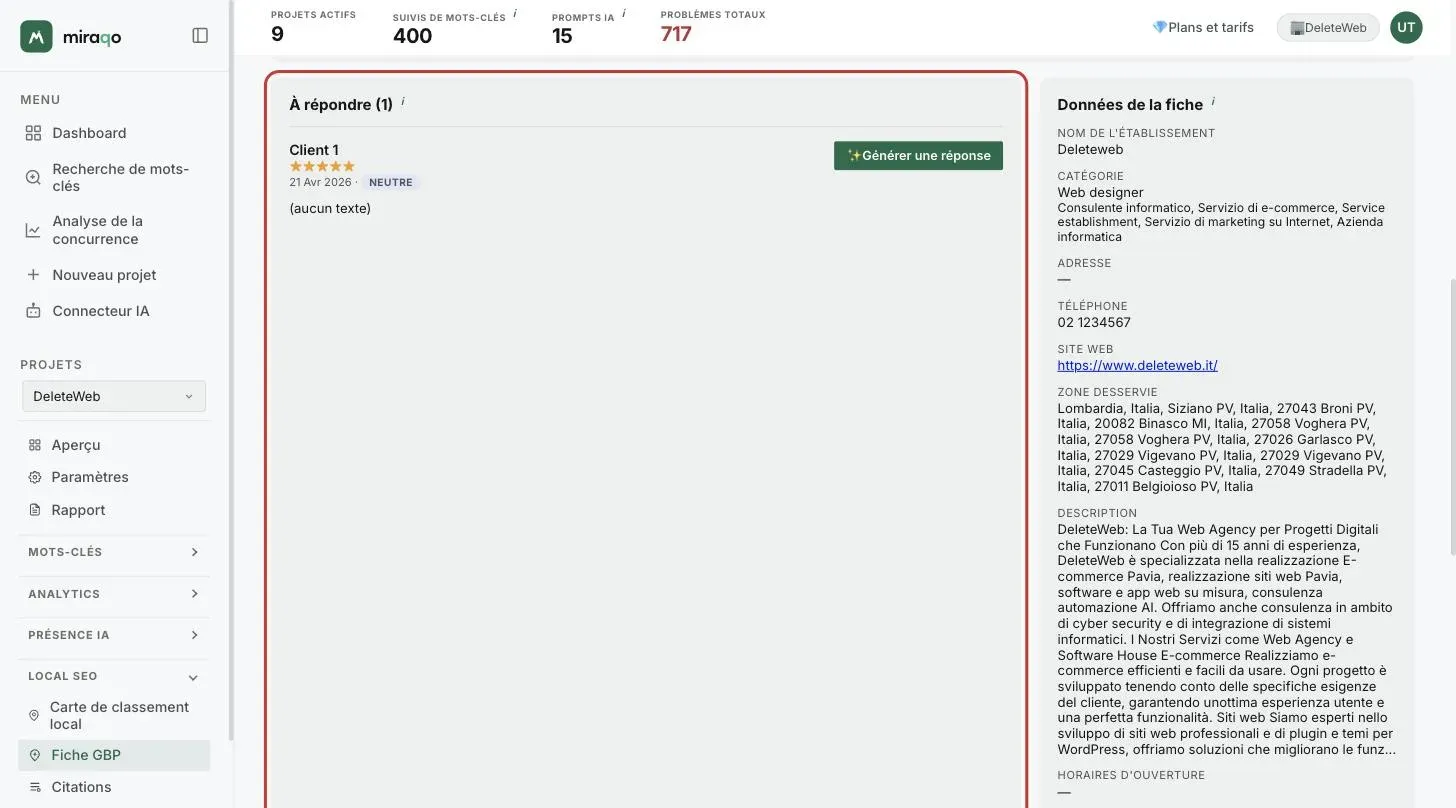The height and width of the screenshot is (808, 1456).
Task: Click the DeleteWeb account pill button
Action: click(1328, 27)
